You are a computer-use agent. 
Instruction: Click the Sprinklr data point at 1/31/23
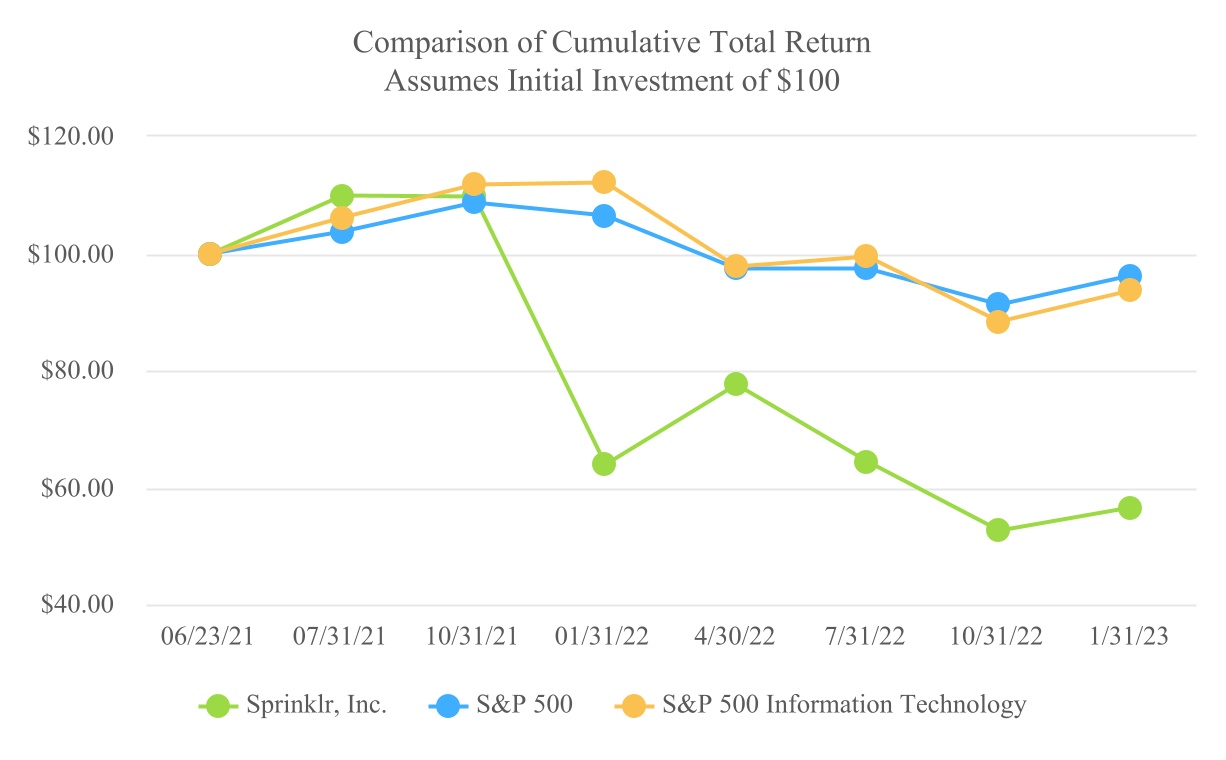(x=1130, y=508)
